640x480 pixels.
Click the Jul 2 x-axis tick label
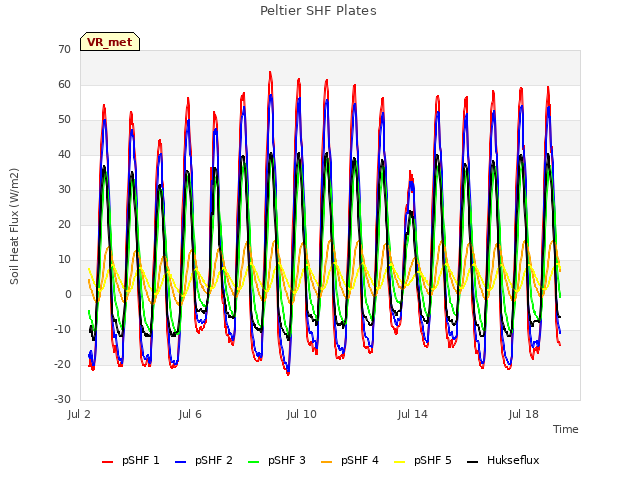[x=79, y=414]
